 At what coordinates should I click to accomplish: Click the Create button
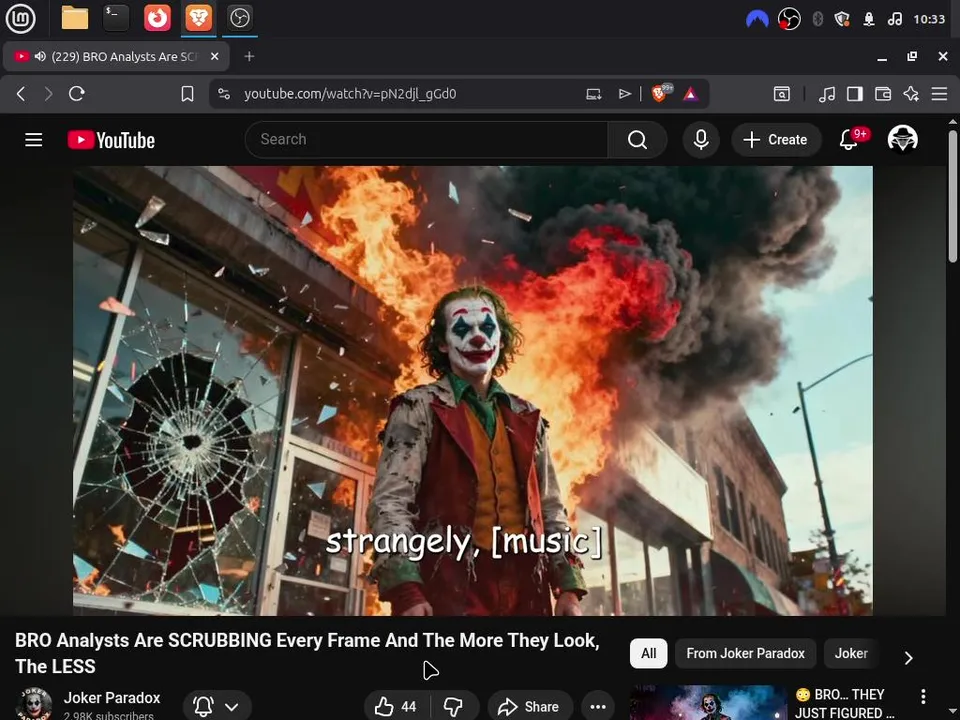click(x=776, y=140)
